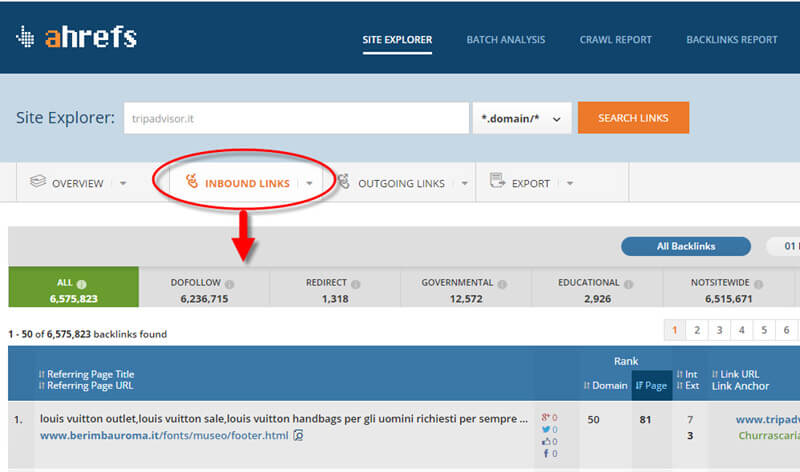Click the Inbound Links icon
The height and width of the screenshot is (472, 800).
(x=192, y=181)
